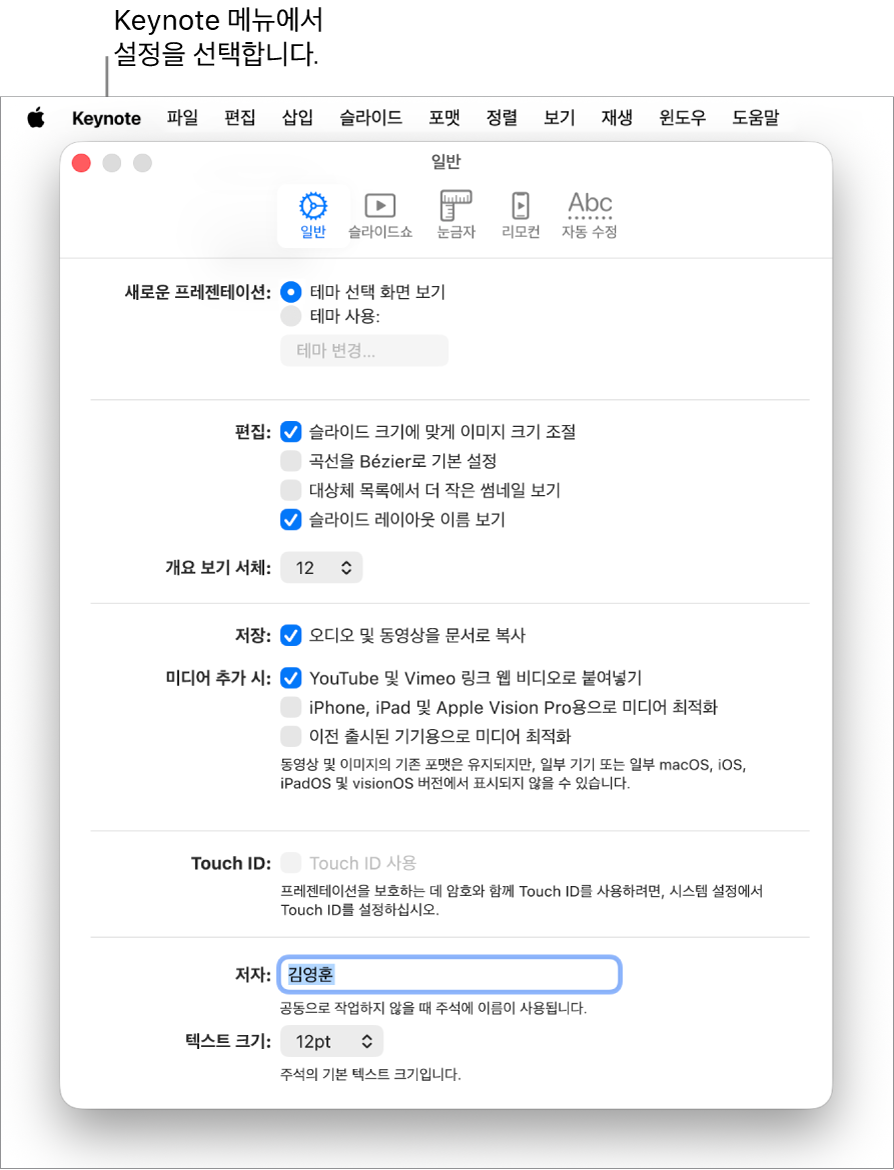Toggle 슬라이드 레이아웃 이름 보기 checkbox
The height and width of the screenshot is (1170, 894).
coord(291,519)
